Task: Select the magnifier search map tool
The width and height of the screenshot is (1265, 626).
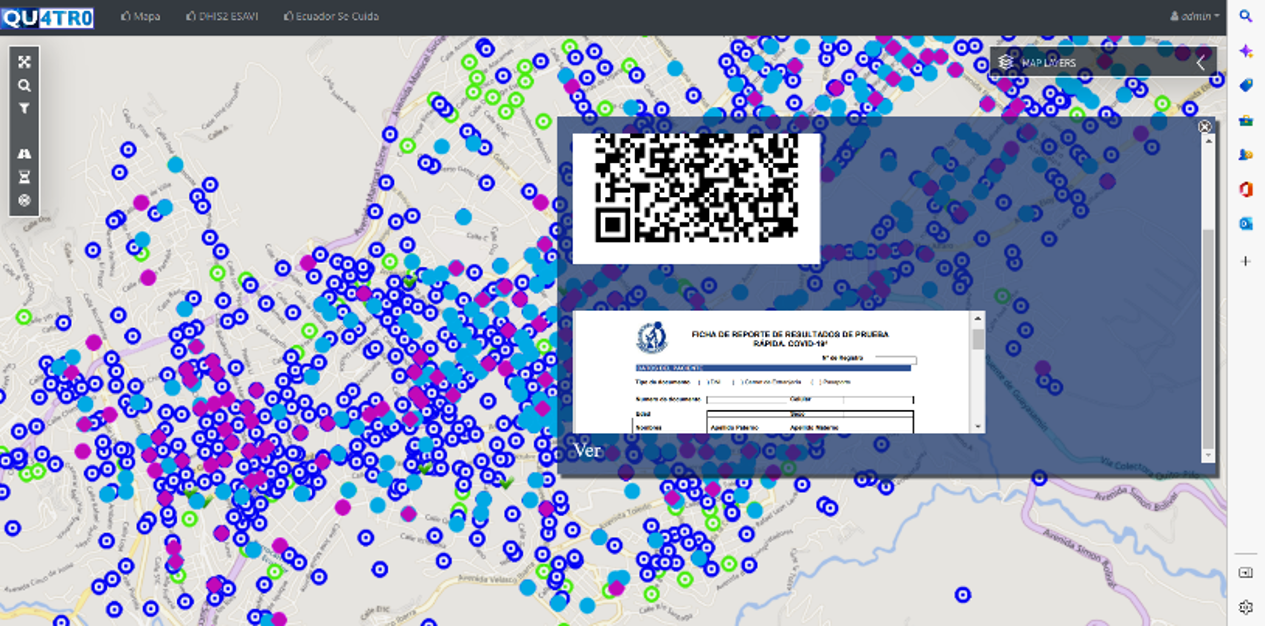Action: [24, 86]
